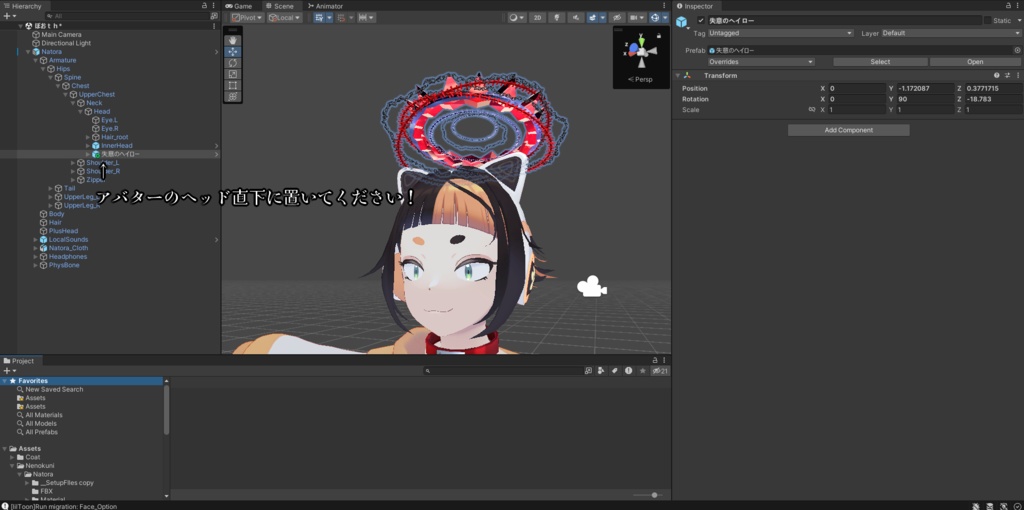Image resolution: width=1024 pixels, height=510 pixels.
Task: Open the Layer Default dropdown
Action: coord(952,33)
